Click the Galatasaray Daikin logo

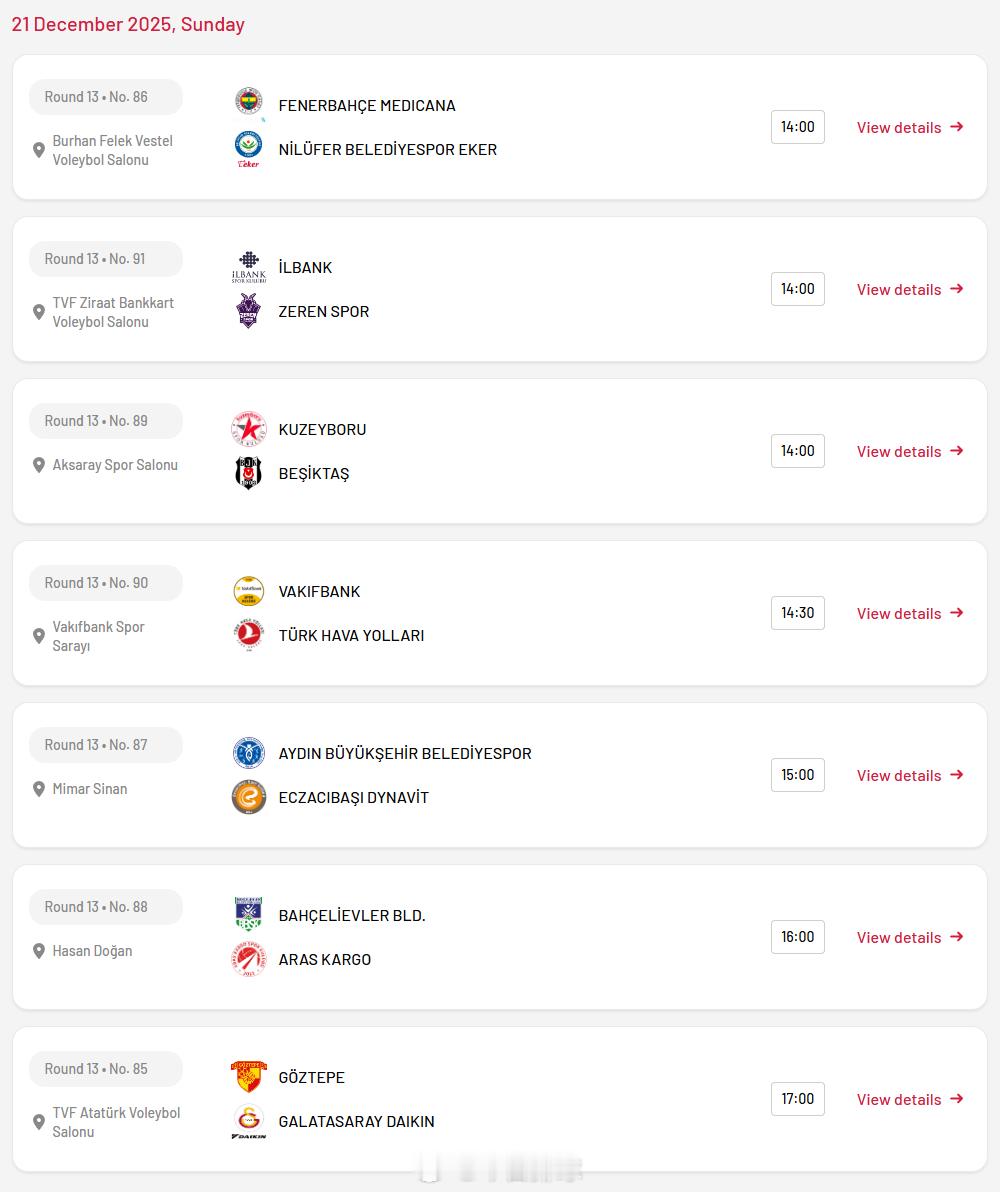[x=249, y=1120]
